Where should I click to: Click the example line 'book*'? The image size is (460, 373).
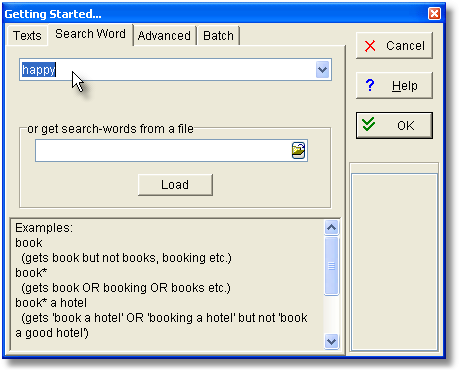pos(31,273)
